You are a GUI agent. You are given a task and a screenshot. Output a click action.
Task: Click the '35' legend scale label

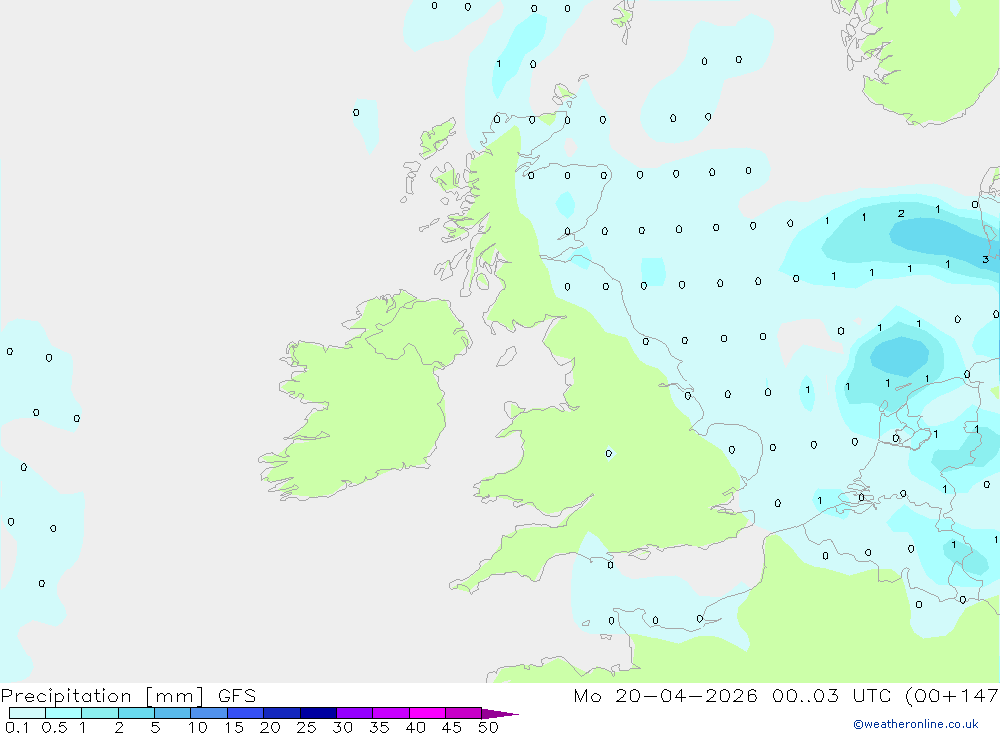pos(379,727)
